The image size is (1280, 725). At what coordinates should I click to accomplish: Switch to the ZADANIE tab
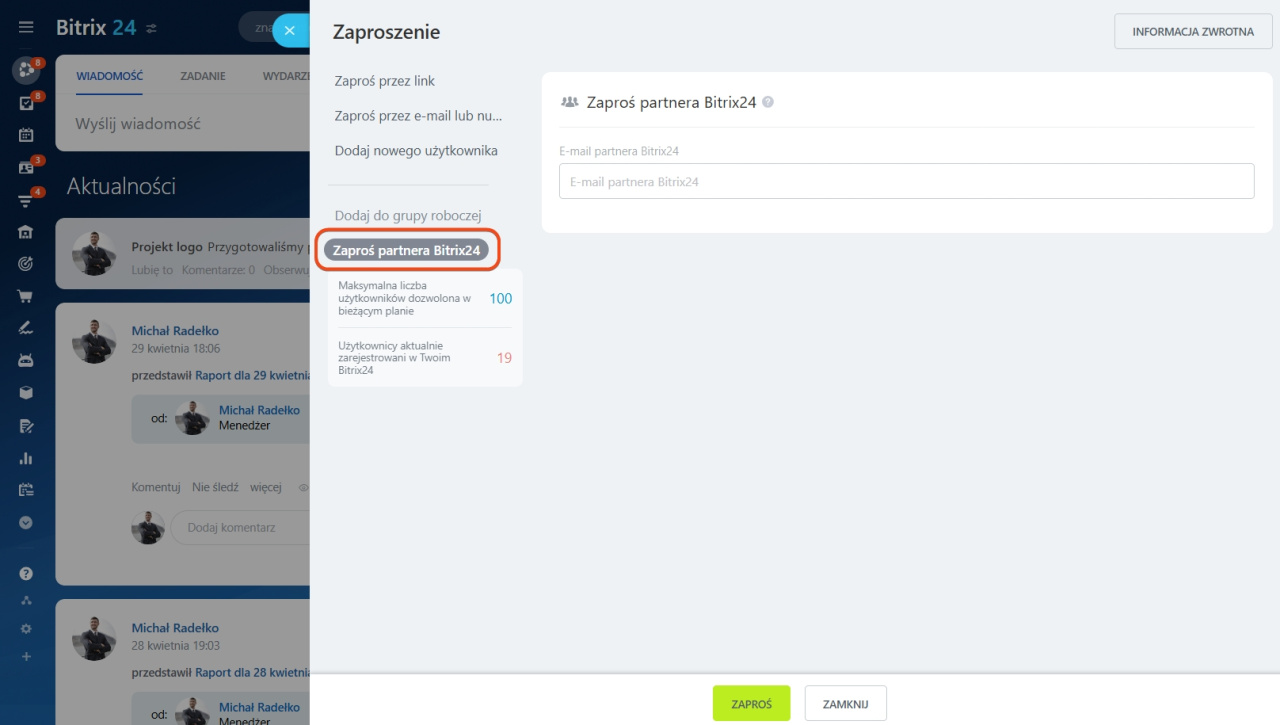[202, 76]
